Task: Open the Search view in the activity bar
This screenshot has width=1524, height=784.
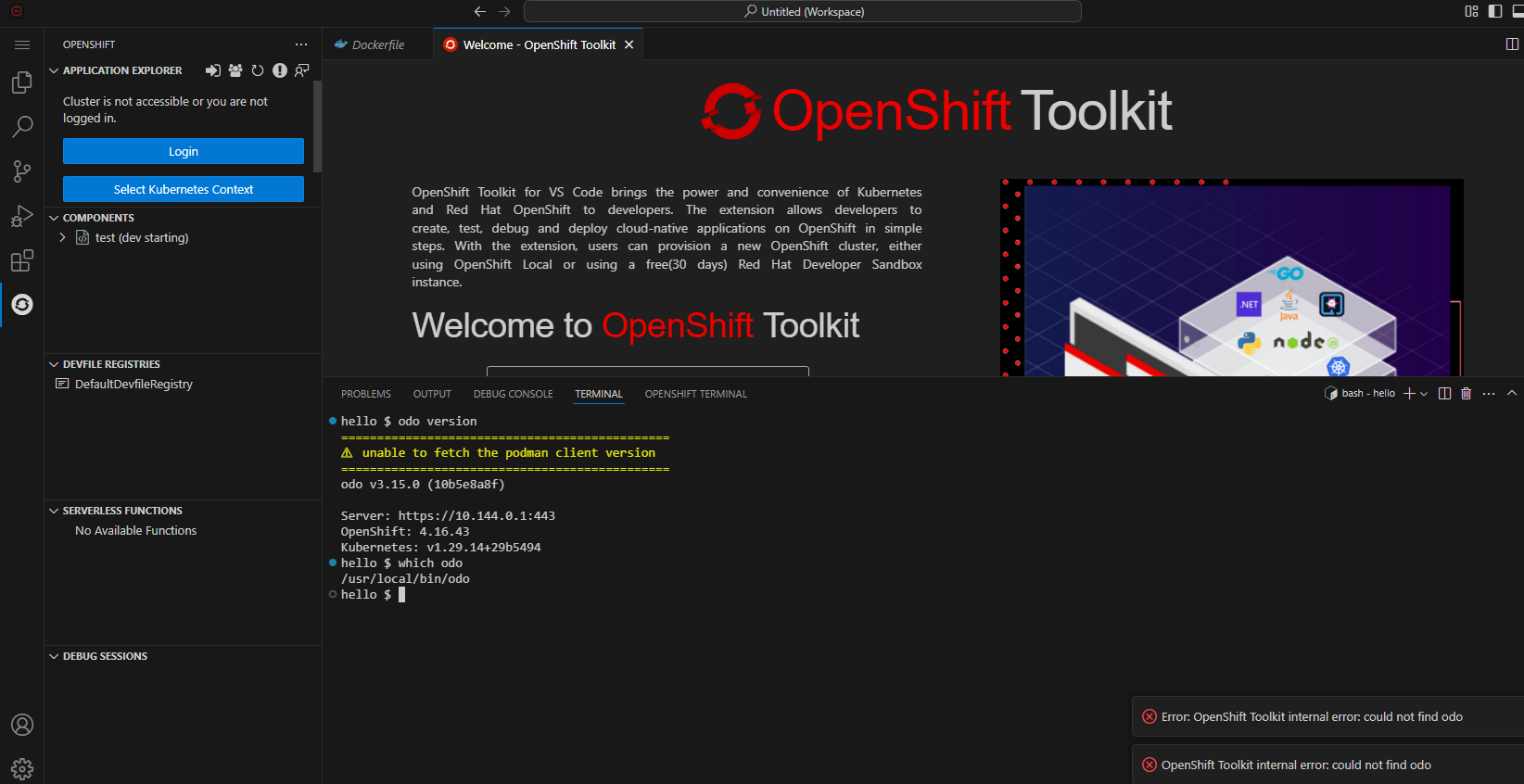Action: click(22, 127)
